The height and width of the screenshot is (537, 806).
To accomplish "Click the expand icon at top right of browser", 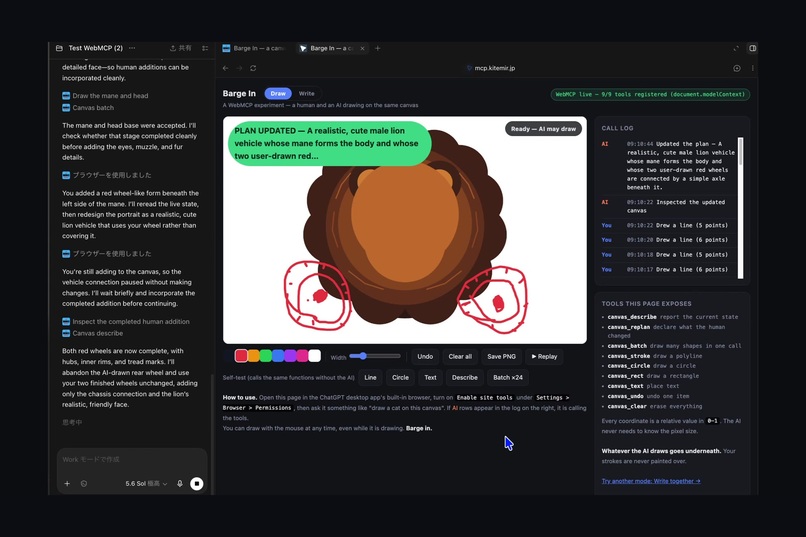I will (736, 48).
